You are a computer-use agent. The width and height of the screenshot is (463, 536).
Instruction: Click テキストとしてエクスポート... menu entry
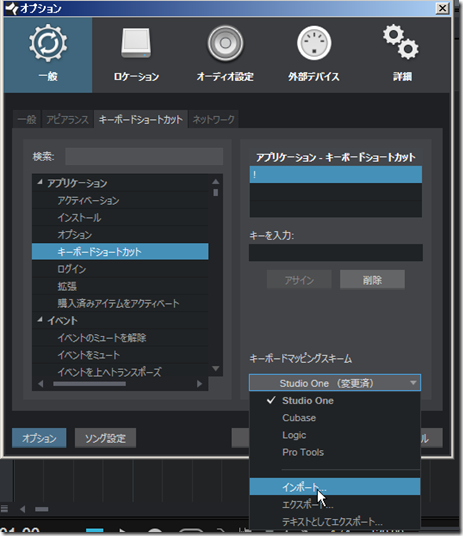point(335,522)
